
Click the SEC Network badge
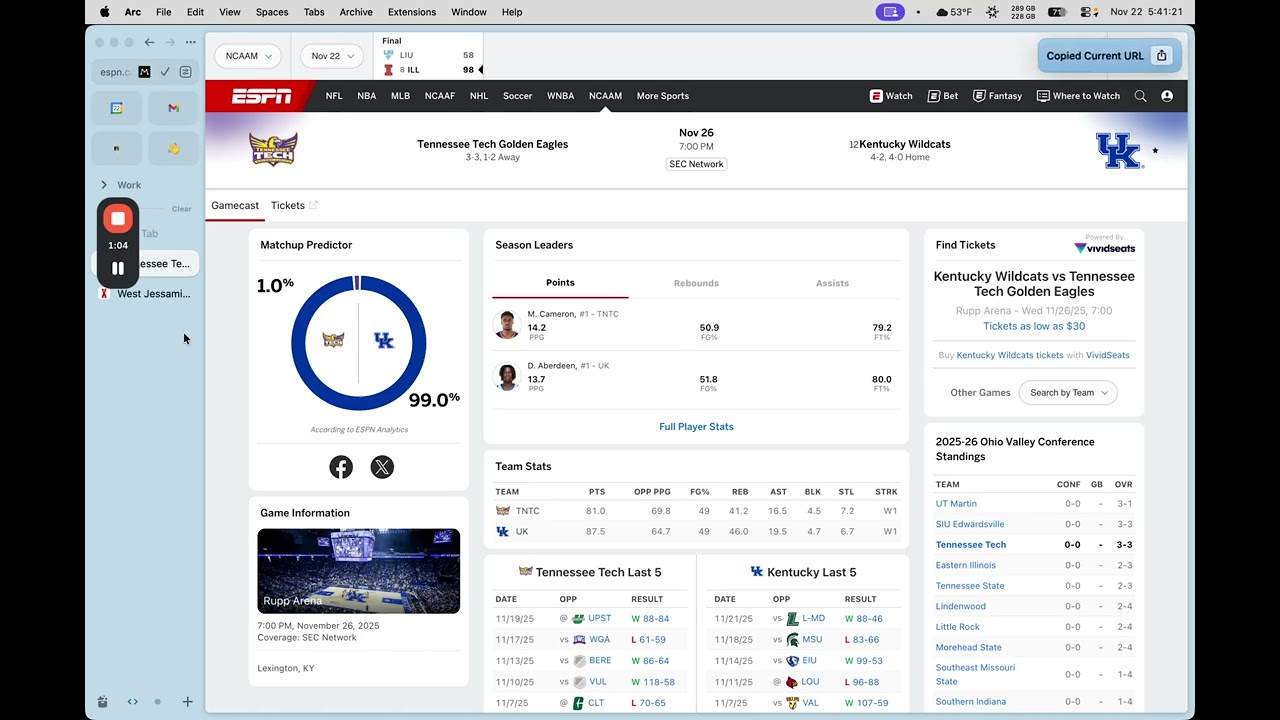(x=696, y=164)
